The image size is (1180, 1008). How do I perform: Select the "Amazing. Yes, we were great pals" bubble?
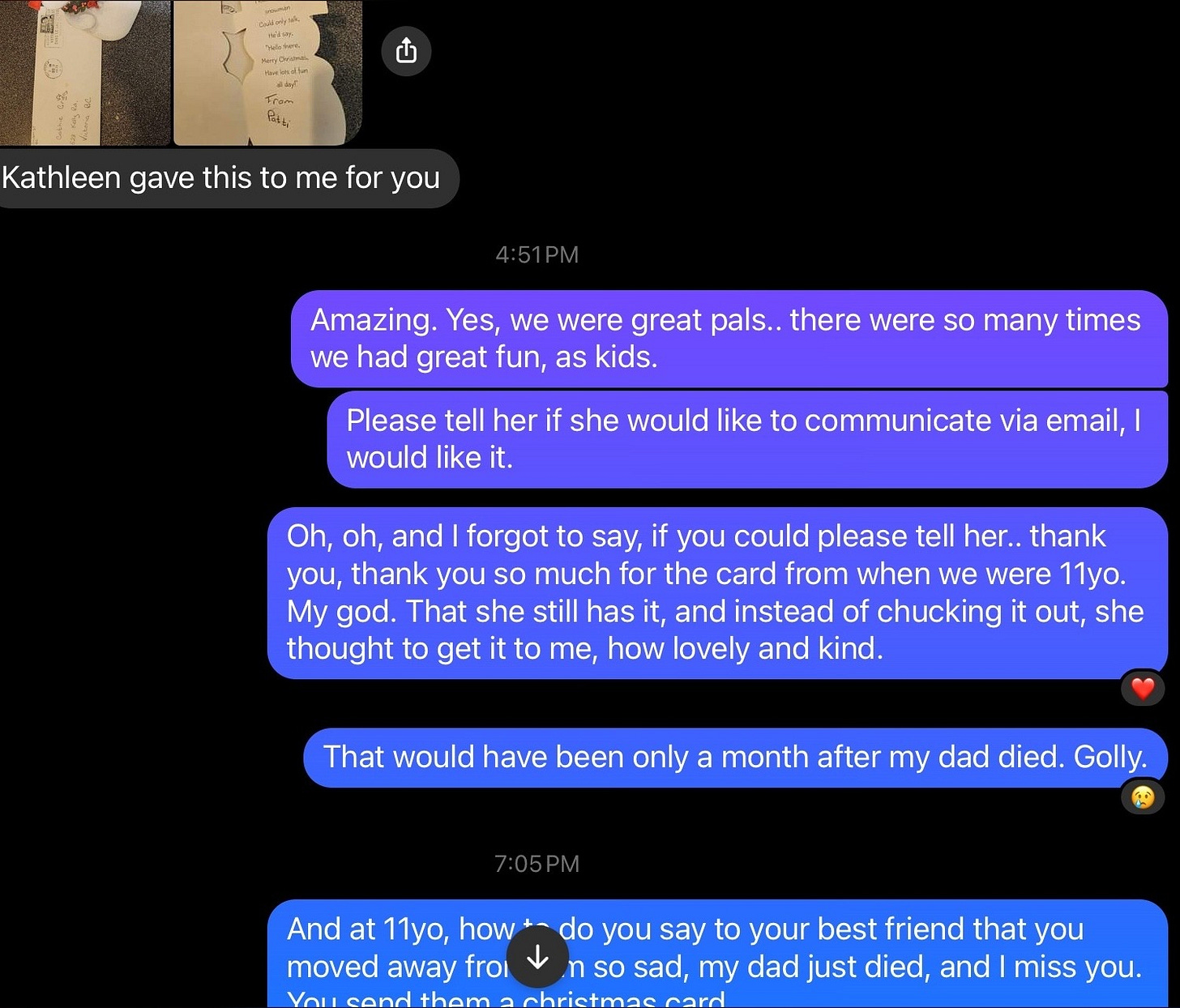[729, 339]
